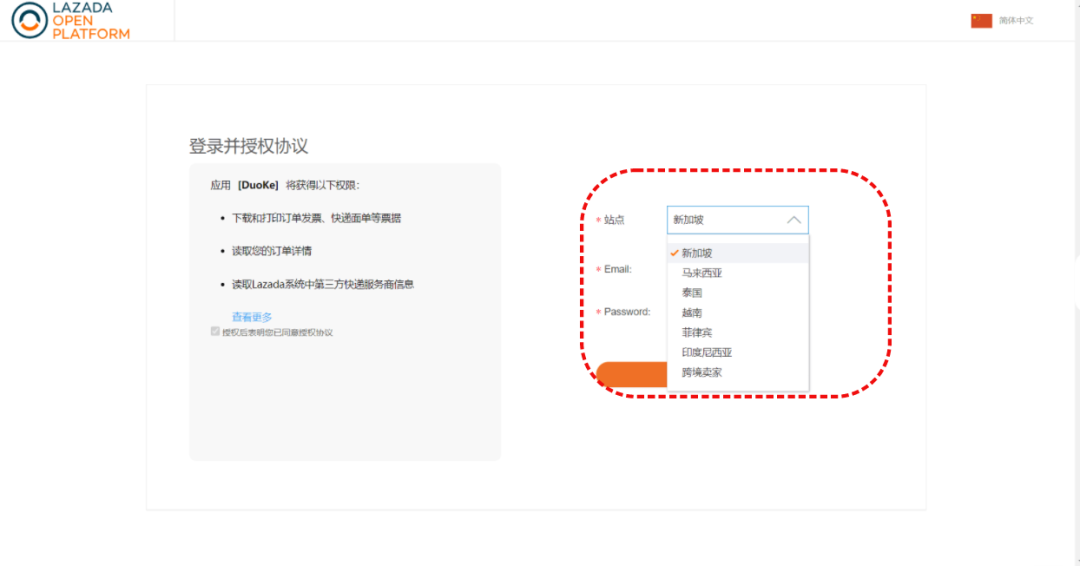Click the Password field label

(x=626, y=312)
